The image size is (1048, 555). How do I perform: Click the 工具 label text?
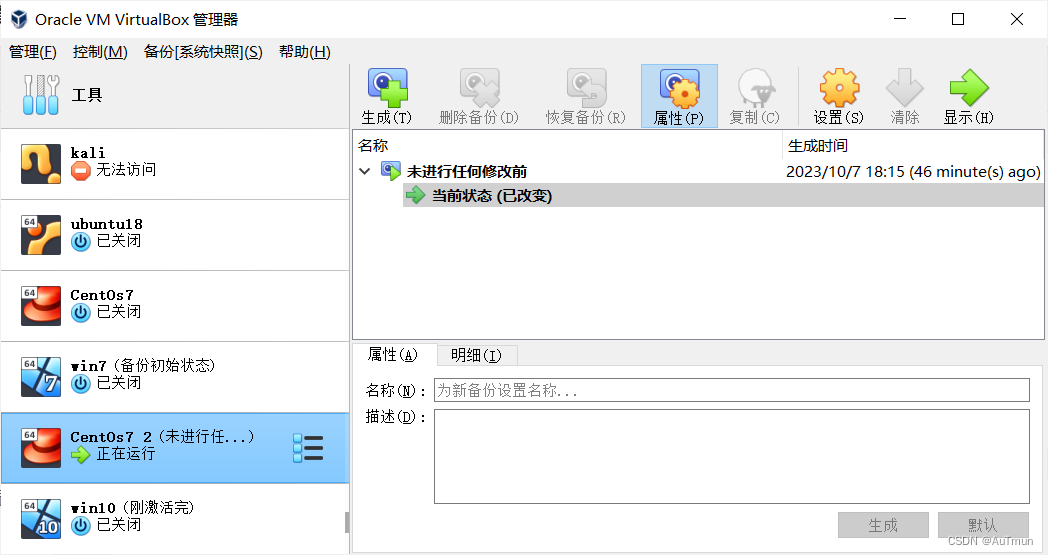87,95
